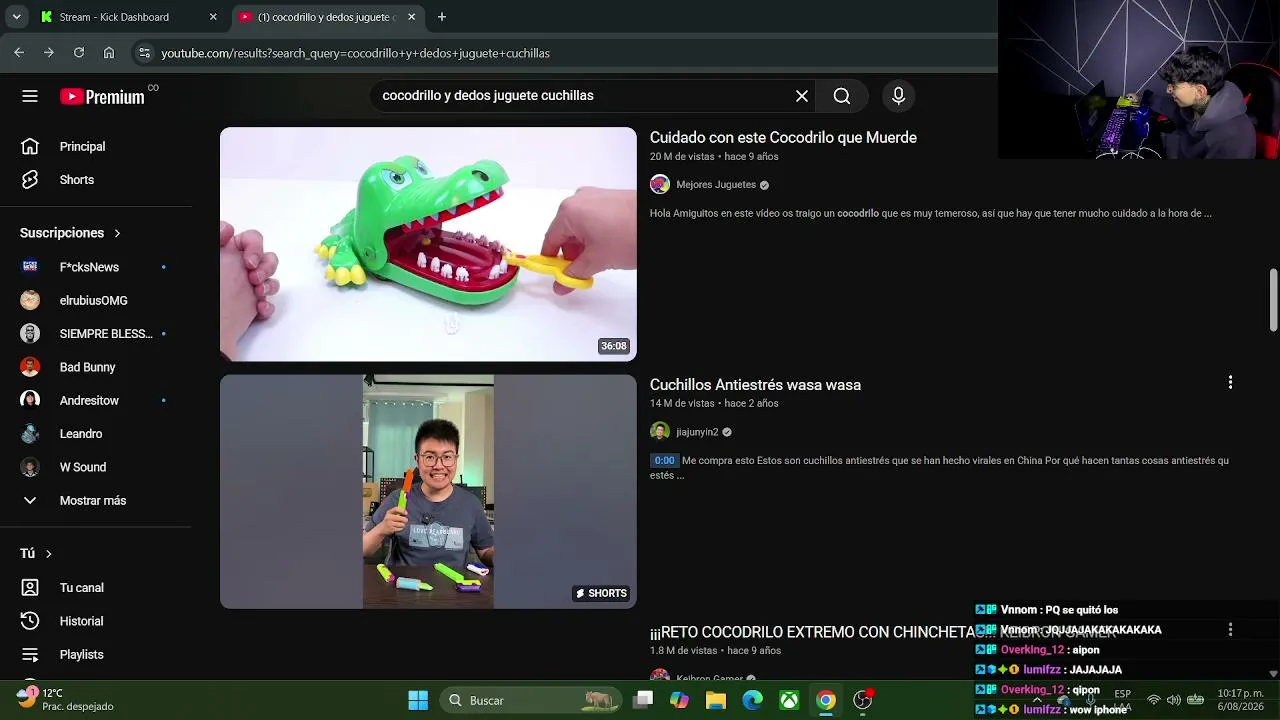Viewport: 1280px width, 720px height.
Task: Expand the Tú section
Action: coord(36,554)
